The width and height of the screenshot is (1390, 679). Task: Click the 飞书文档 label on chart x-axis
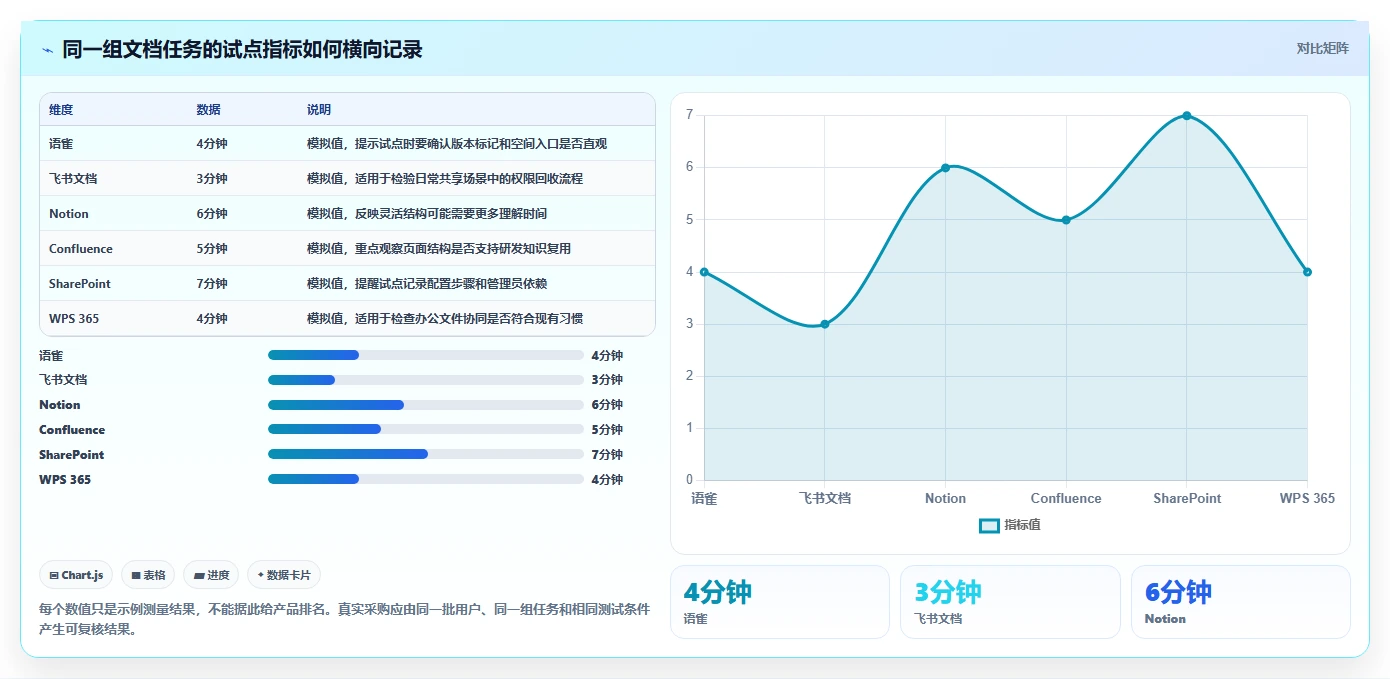(825, 498)
